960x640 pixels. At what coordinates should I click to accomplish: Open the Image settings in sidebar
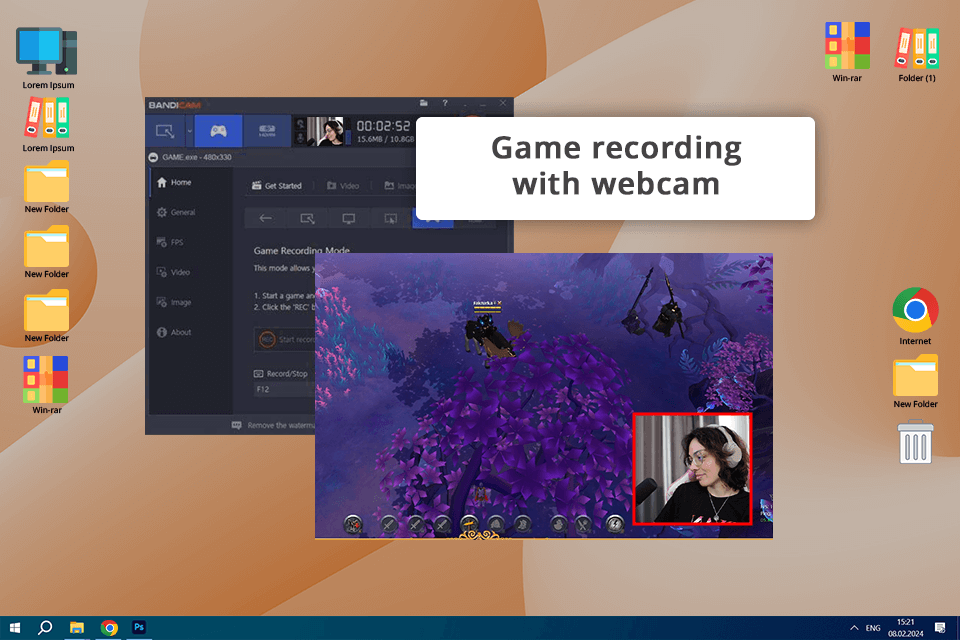(x=174, y=302)
